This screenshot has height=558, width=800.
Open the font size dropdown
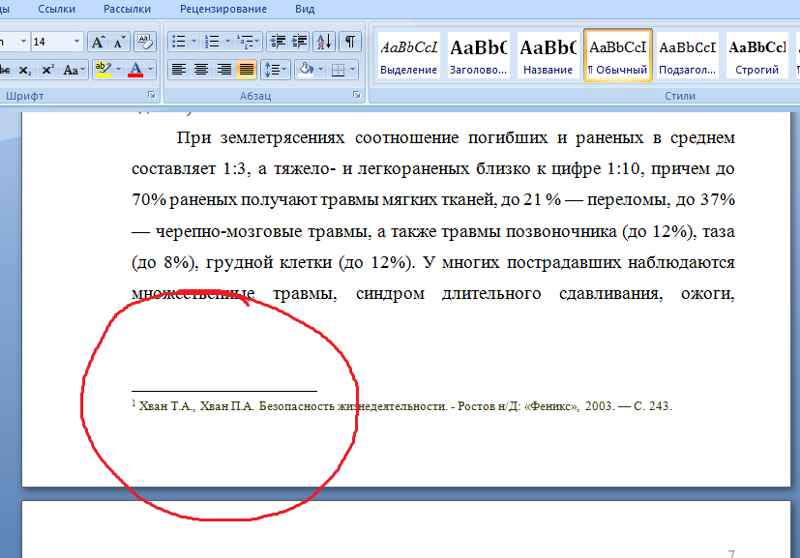(x=77, y=42)
